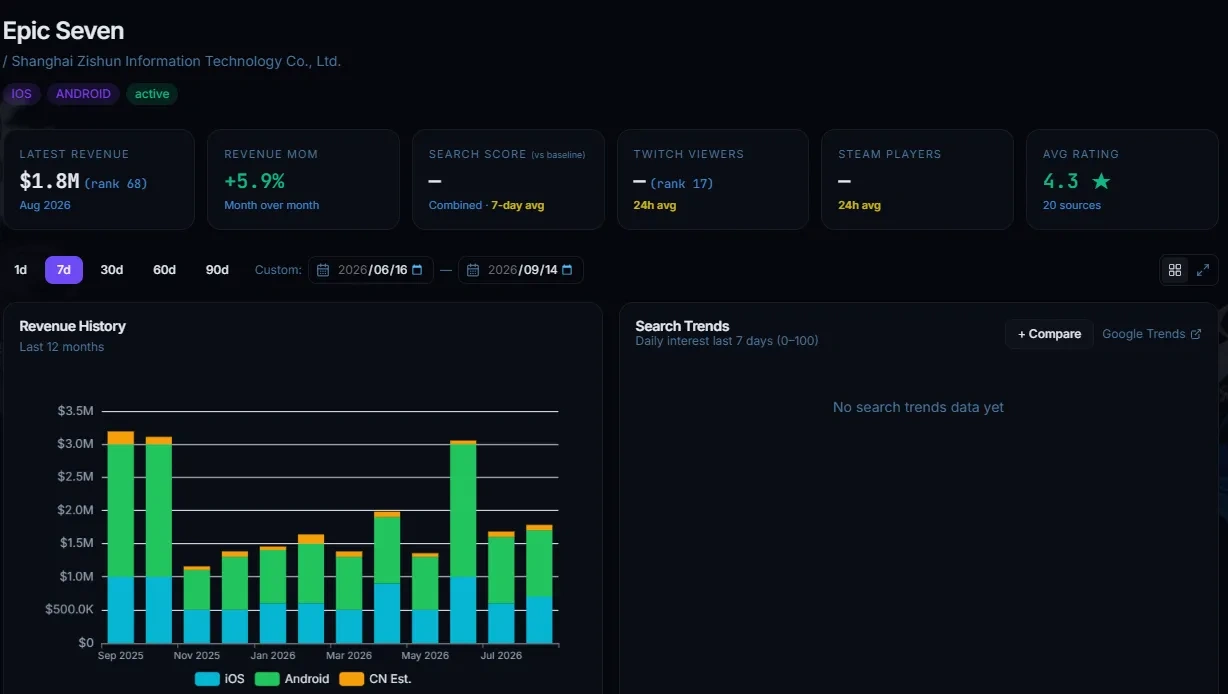The image size is (1228, 694).
Task: Open the start date calendar picker icon
Action: [416, 270]
